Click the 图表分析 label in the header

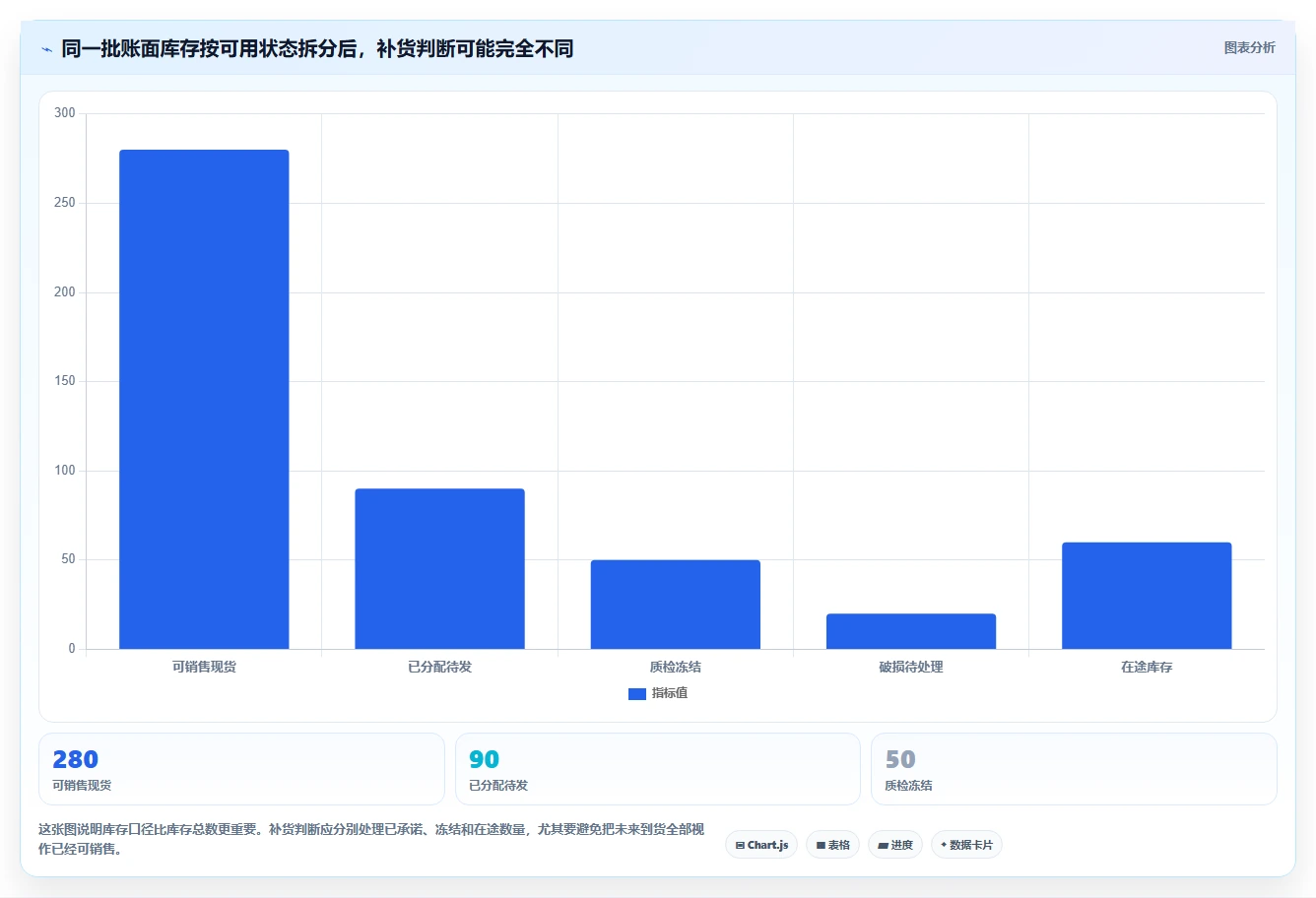(1249, 47)
